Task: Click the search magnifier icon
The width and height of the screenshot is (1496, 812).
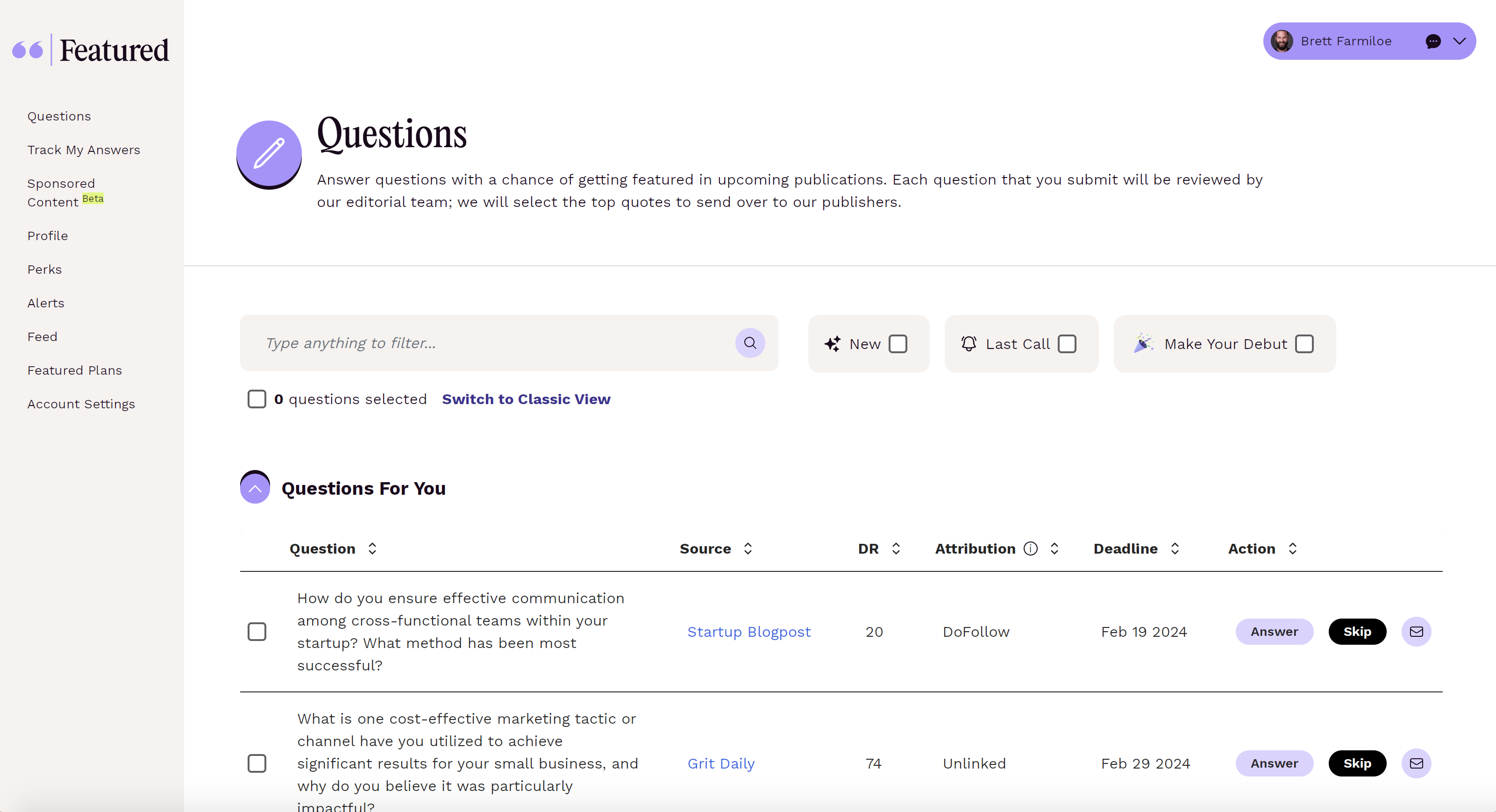Action: (750, 342)
